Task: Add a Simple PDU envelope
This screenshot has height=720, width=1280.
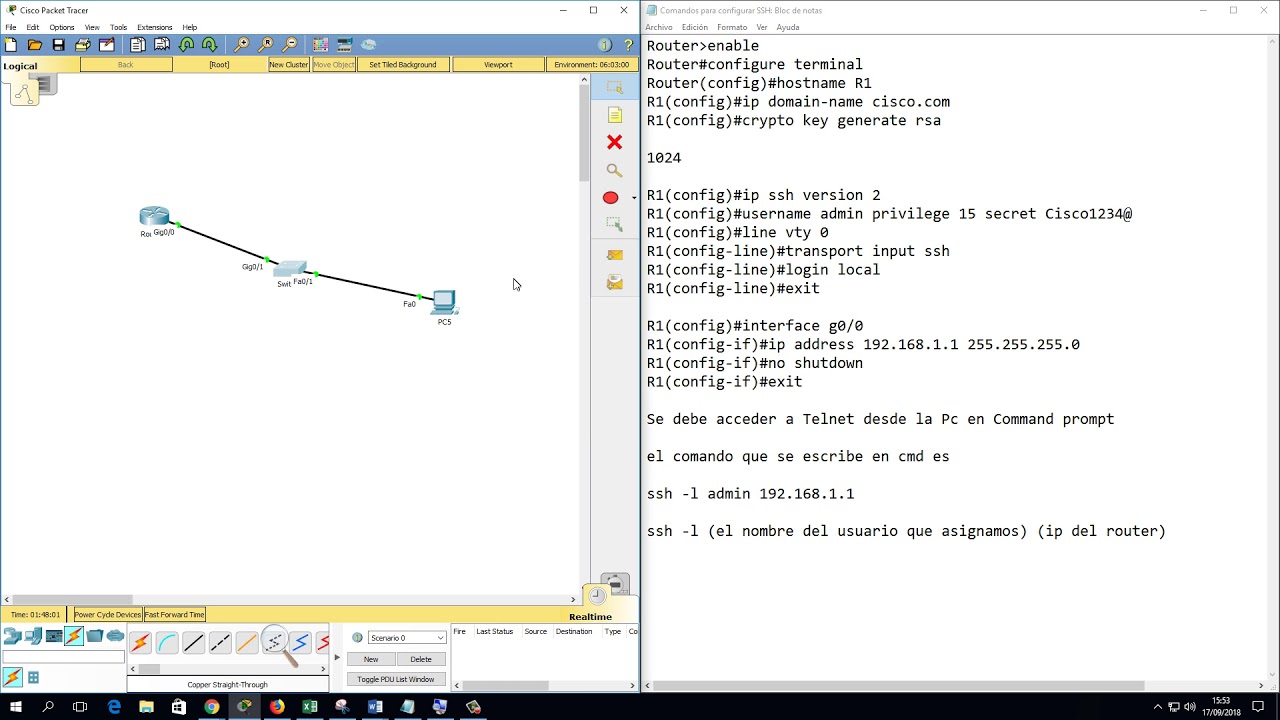Action: click(x=614, y=255)
